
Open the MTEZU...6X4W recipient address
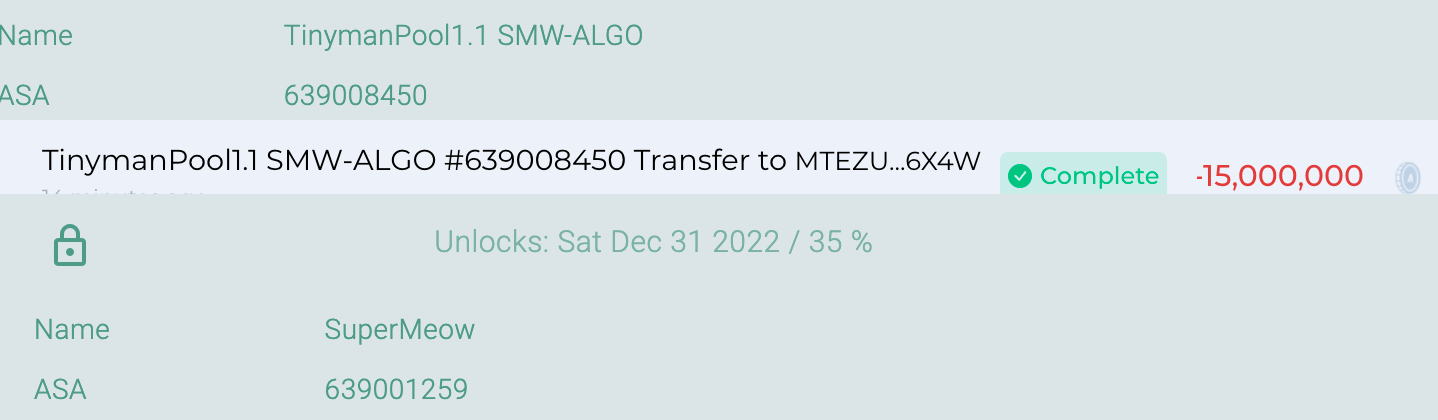tap(888, 161)
